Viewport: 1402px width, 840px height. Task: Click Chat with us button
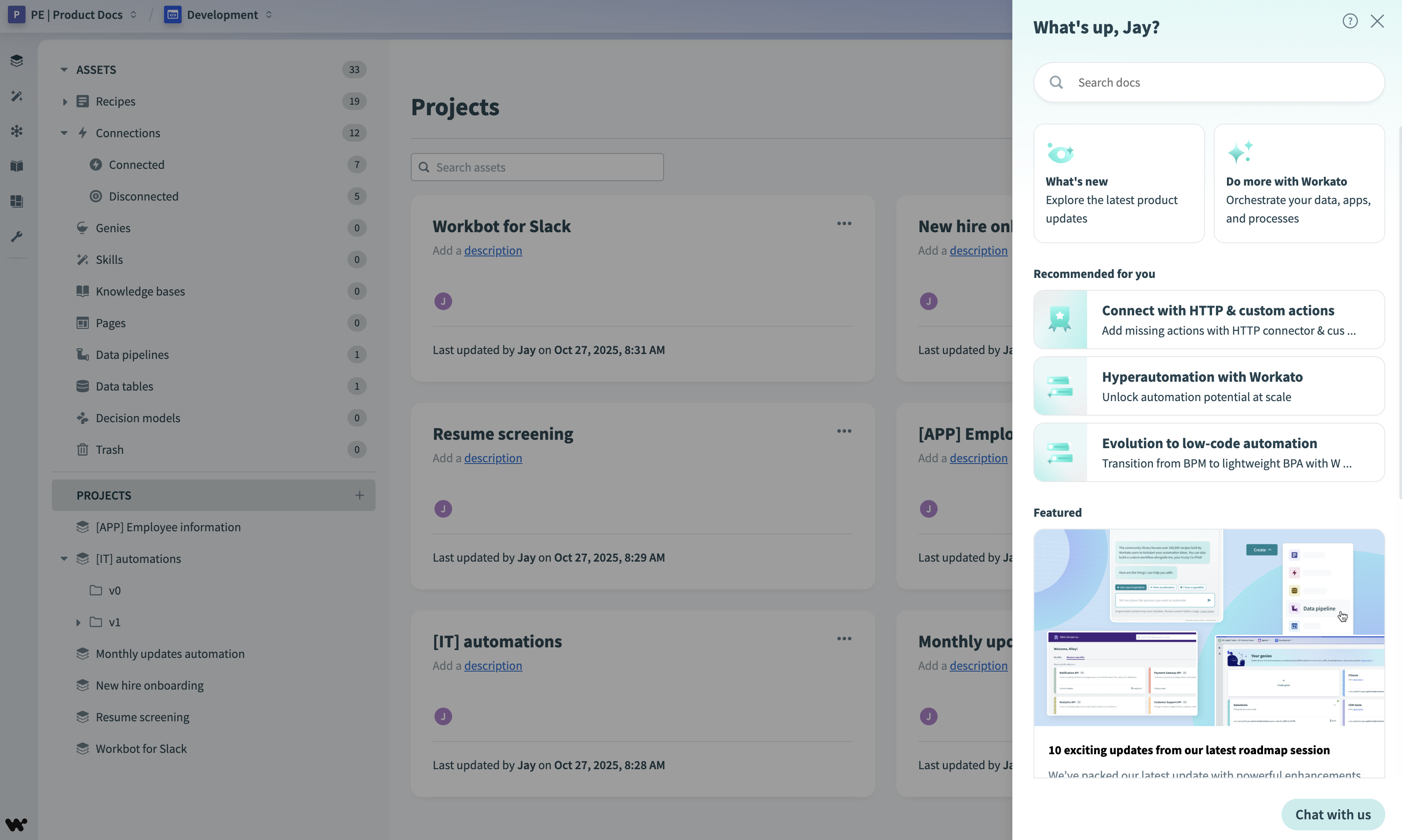click(x=1333, y=814)
